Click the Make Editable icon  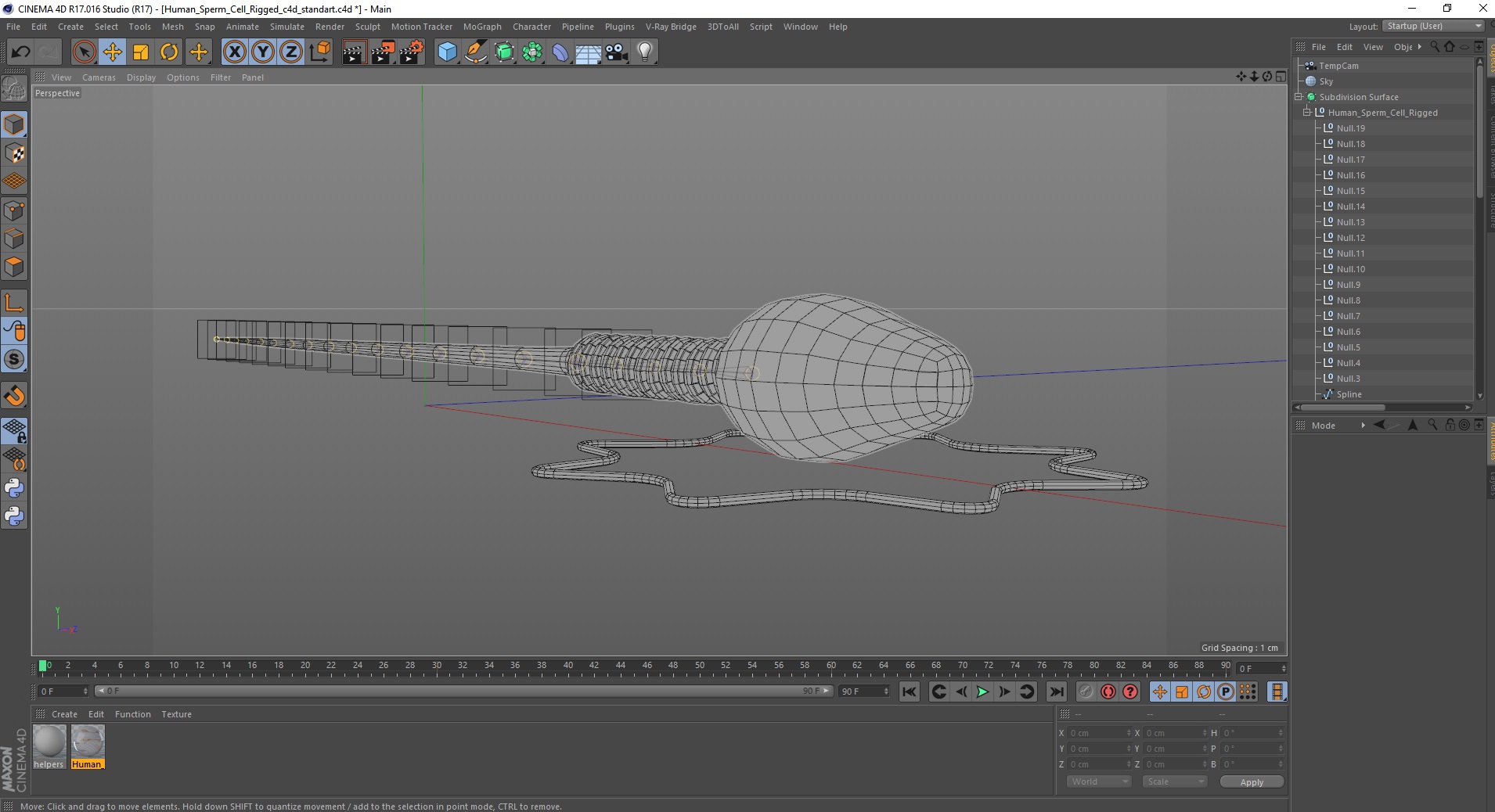pyautogui.click(x=14, y=89)
